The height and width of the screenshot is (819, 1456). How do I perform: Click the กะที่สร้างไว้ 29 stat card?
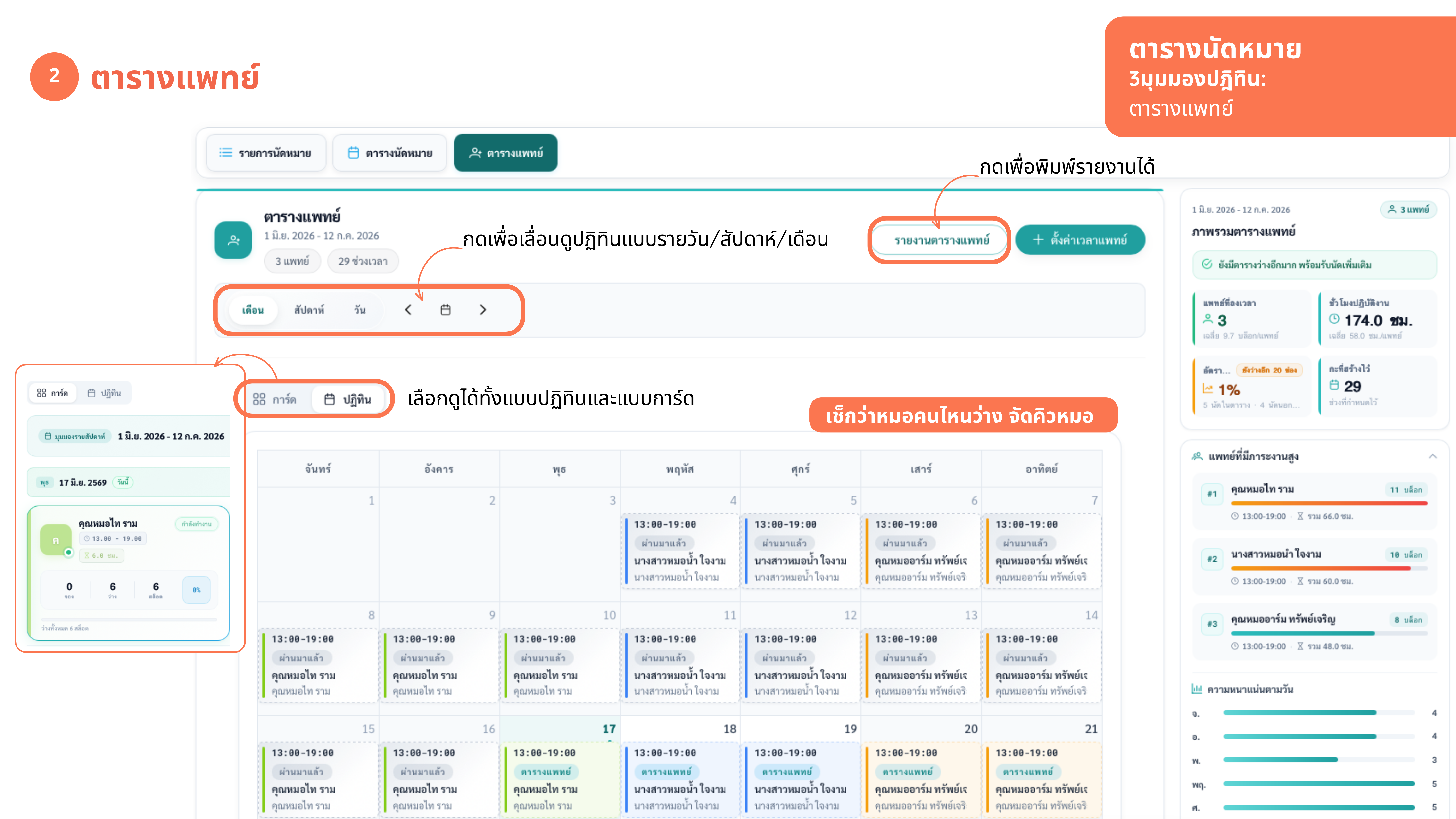tap(1377, 387)
